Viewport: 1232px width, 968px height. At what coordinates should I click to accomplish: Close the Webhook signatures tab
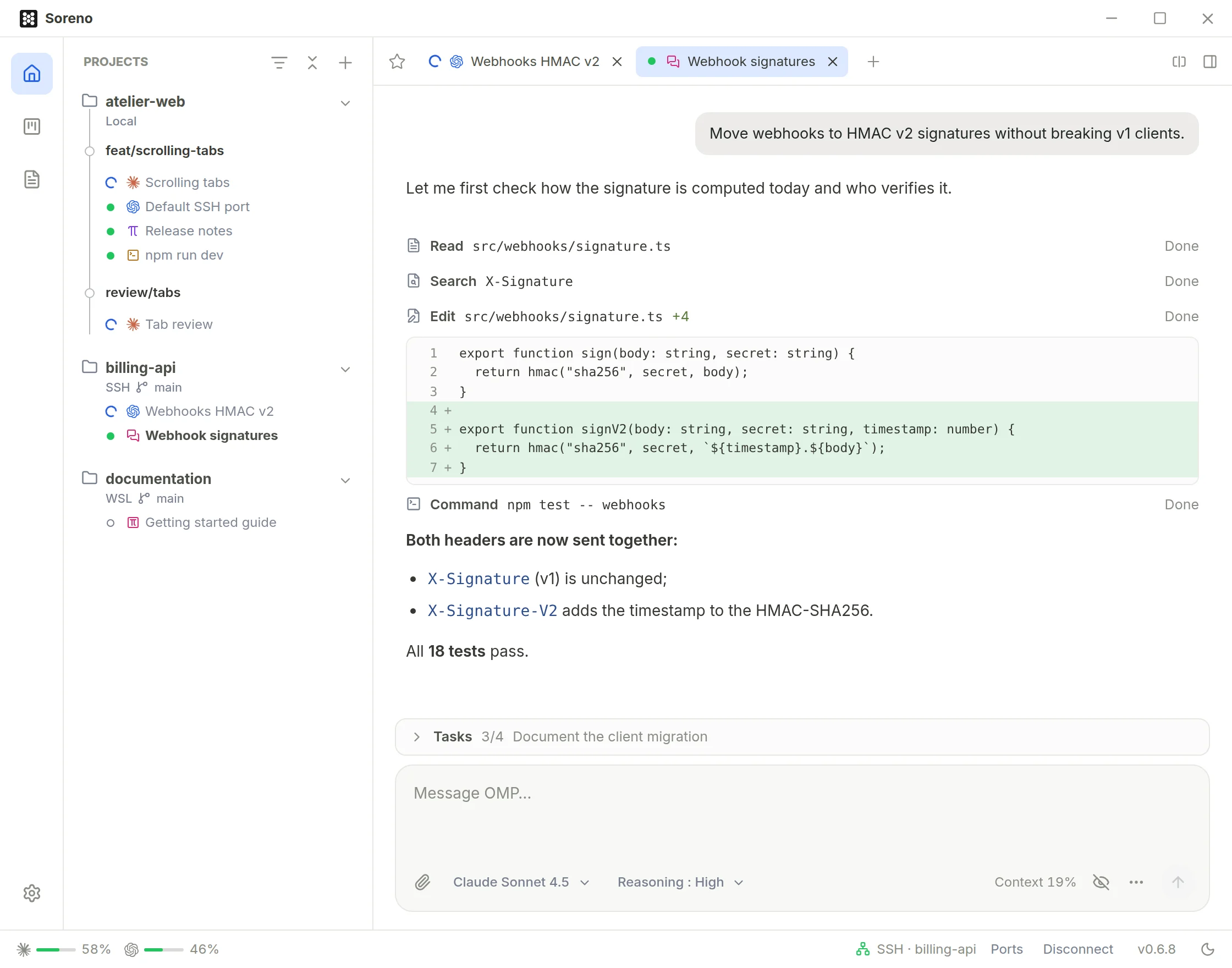click(833, 62)
